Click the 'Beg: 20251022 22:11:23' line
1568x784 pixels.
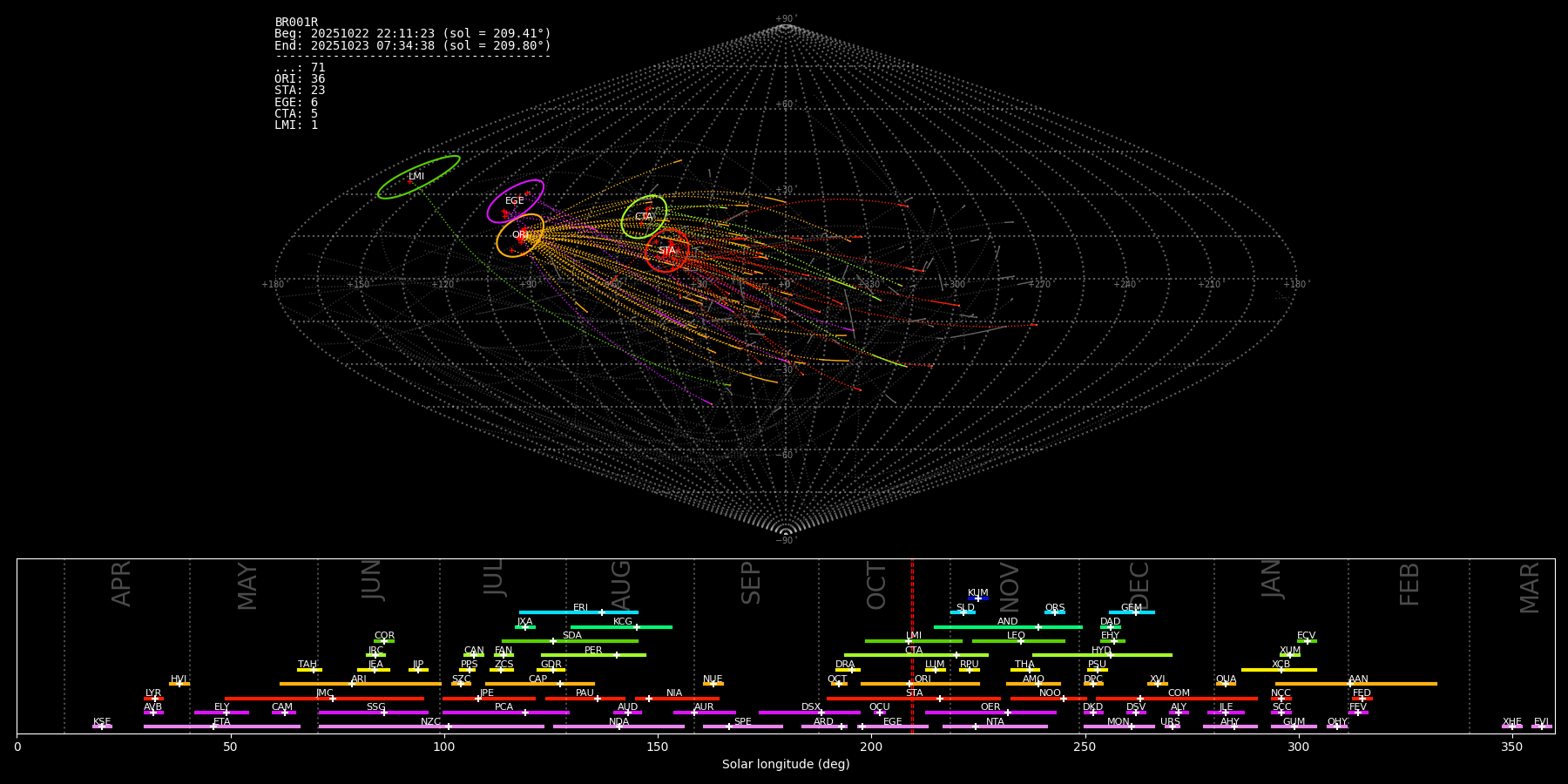(413, 33)
